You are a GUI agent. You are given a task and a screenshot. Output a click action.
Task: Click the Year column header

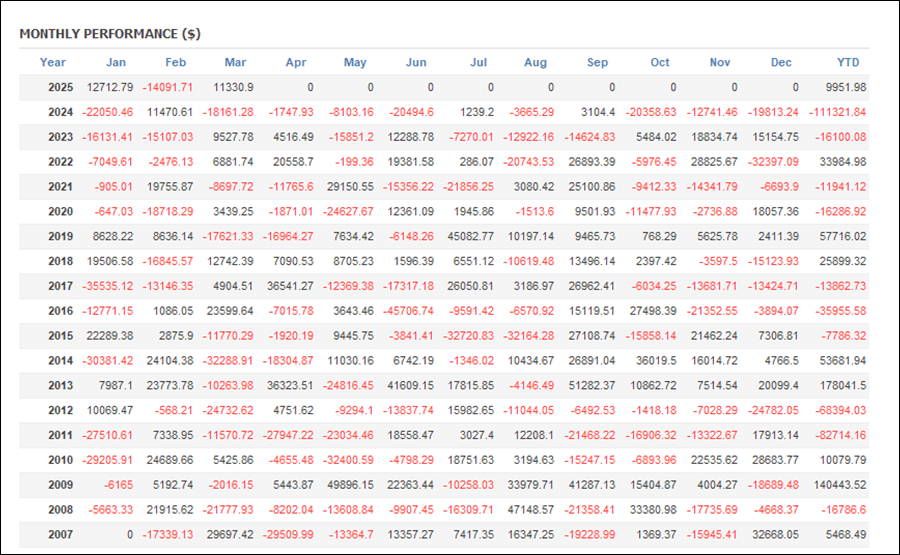point(53,63)
